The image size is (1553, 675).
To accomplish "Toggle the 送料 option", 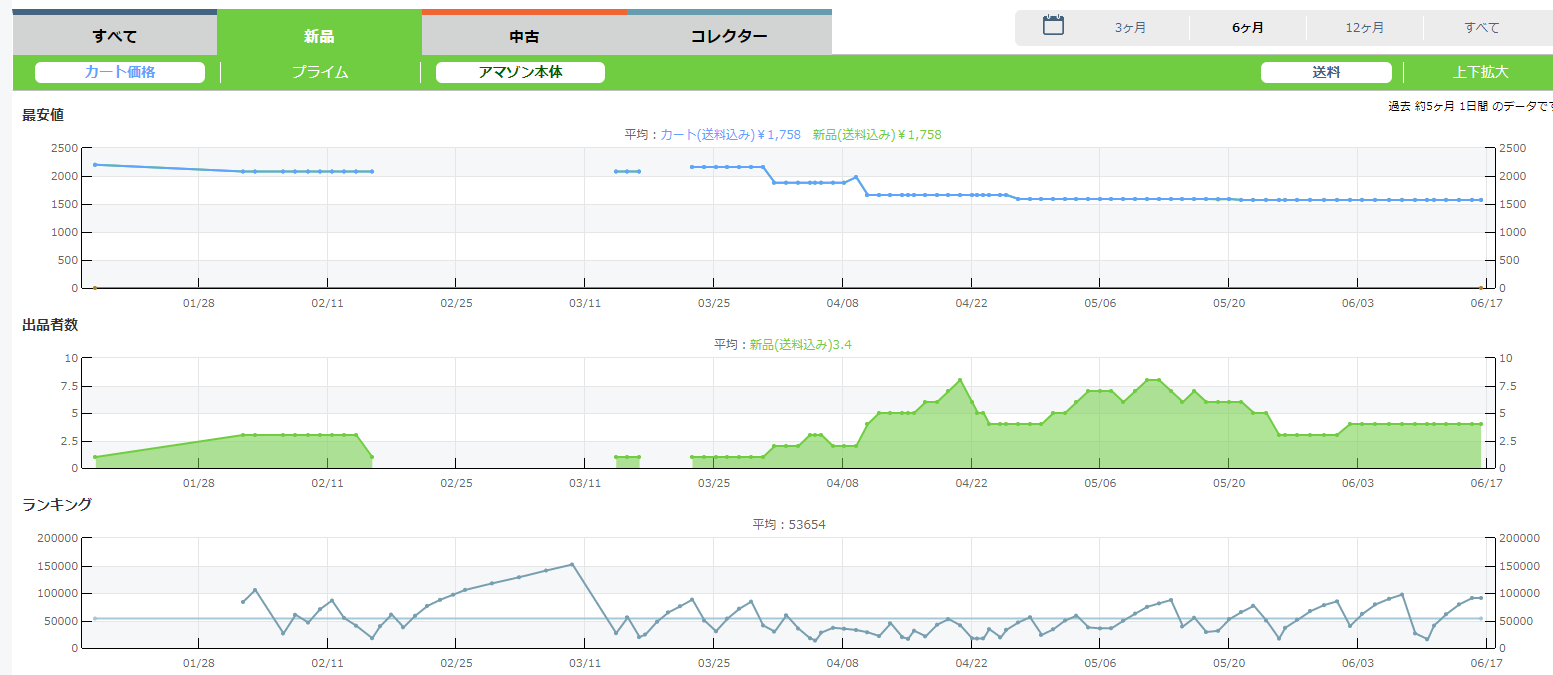I will [1326, 72].
